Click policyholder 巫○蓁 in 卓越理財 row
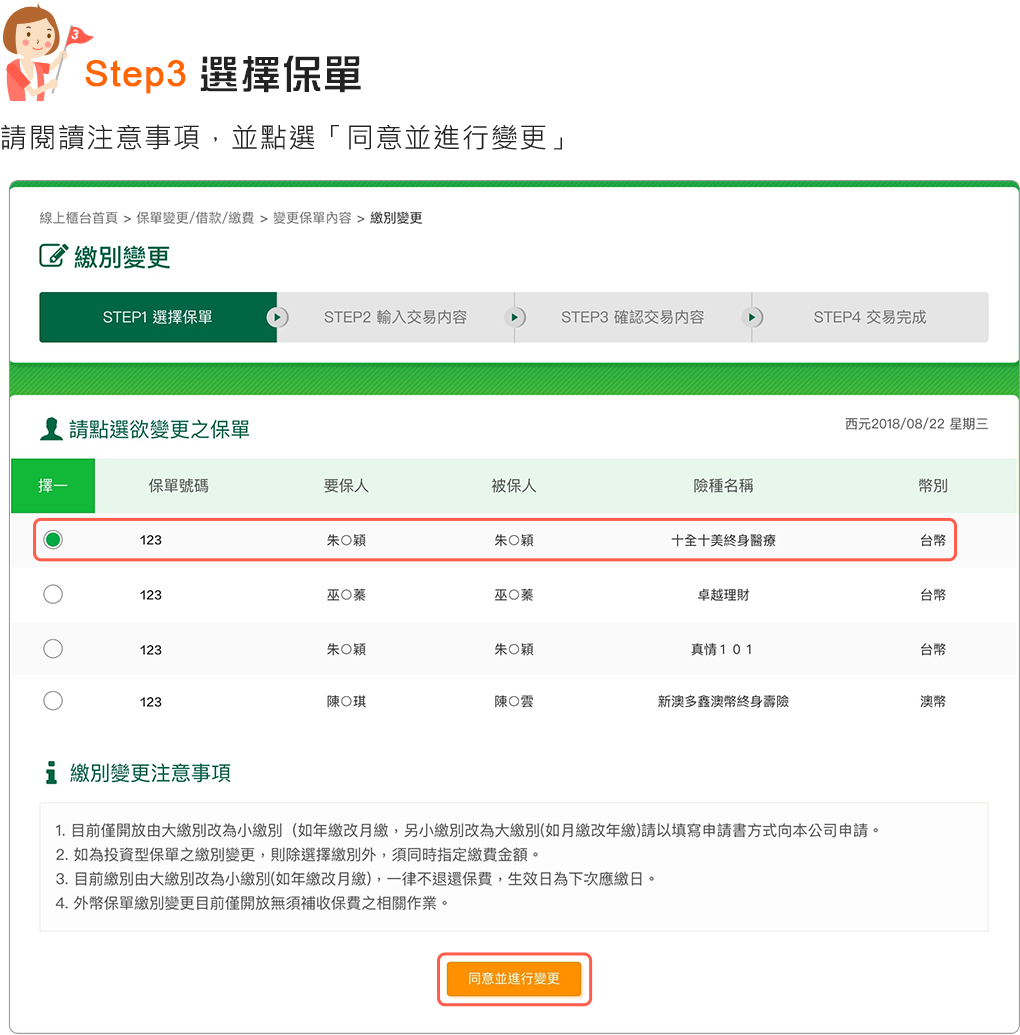Image resolution: width=1020 pixels, height=1035 pixels. [346, 595]
